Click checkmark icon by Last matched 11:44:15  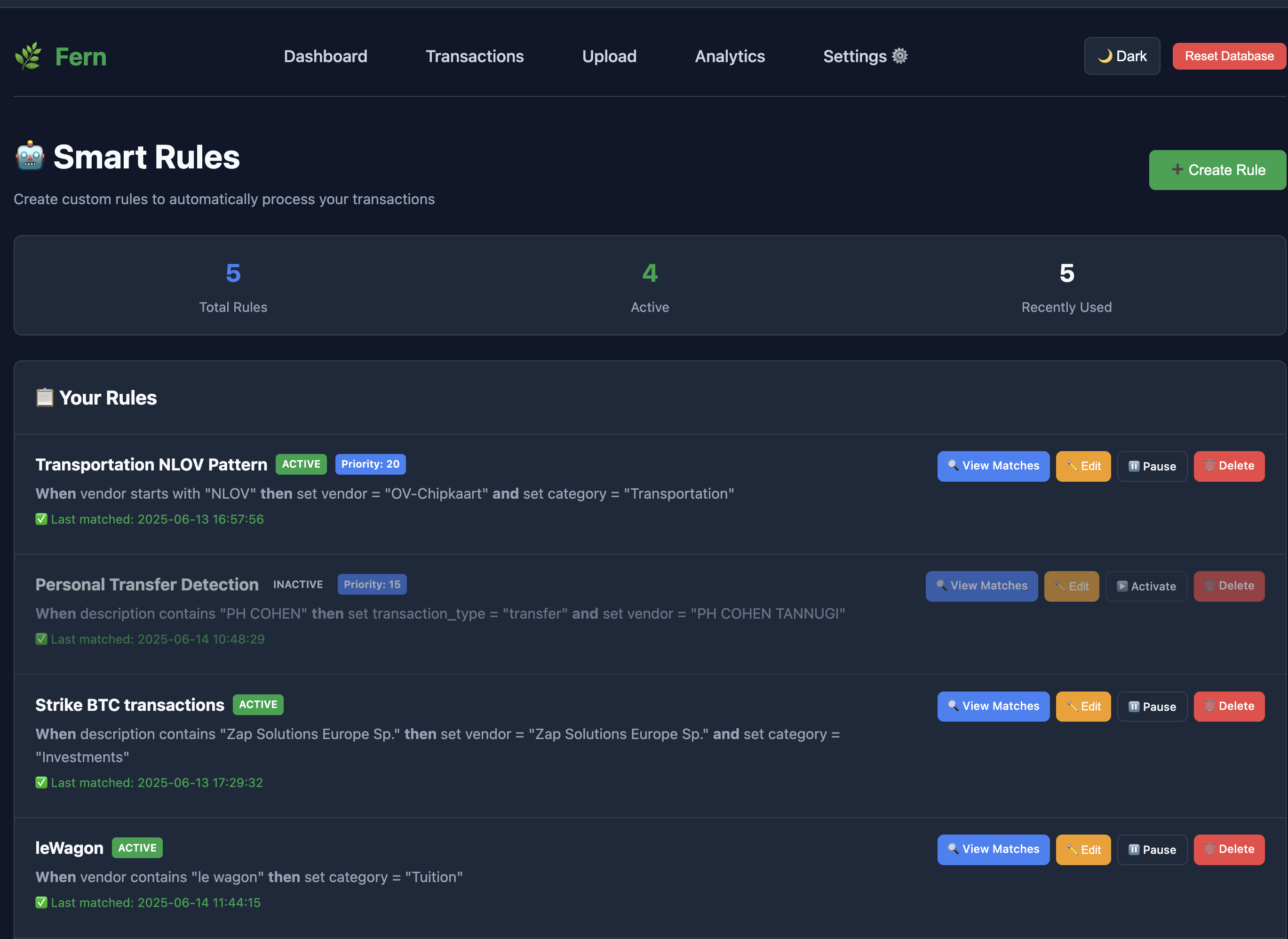click(41, 902)
